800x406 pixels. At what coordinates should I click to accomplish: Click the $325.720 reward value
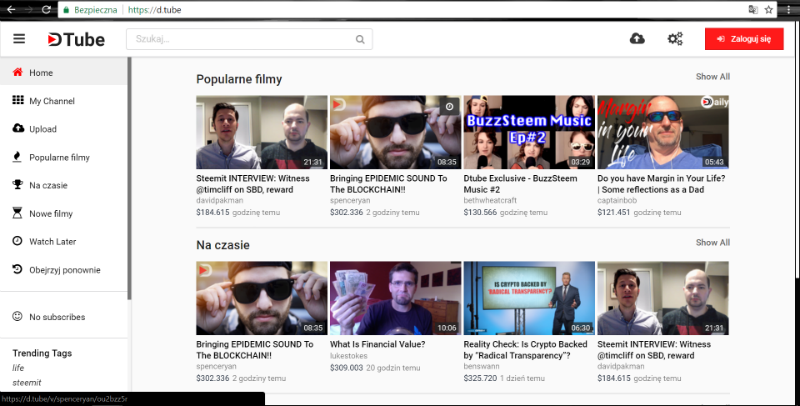coord(480,378)
